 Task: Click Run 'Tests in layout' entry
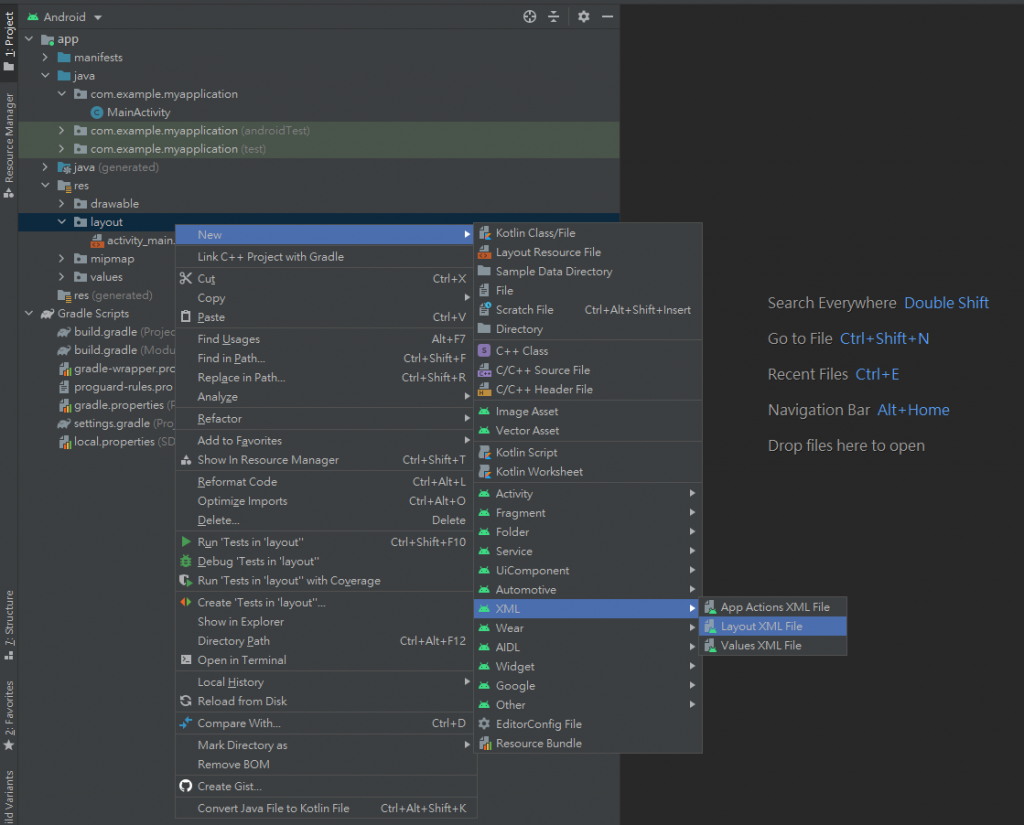[326, 542]
